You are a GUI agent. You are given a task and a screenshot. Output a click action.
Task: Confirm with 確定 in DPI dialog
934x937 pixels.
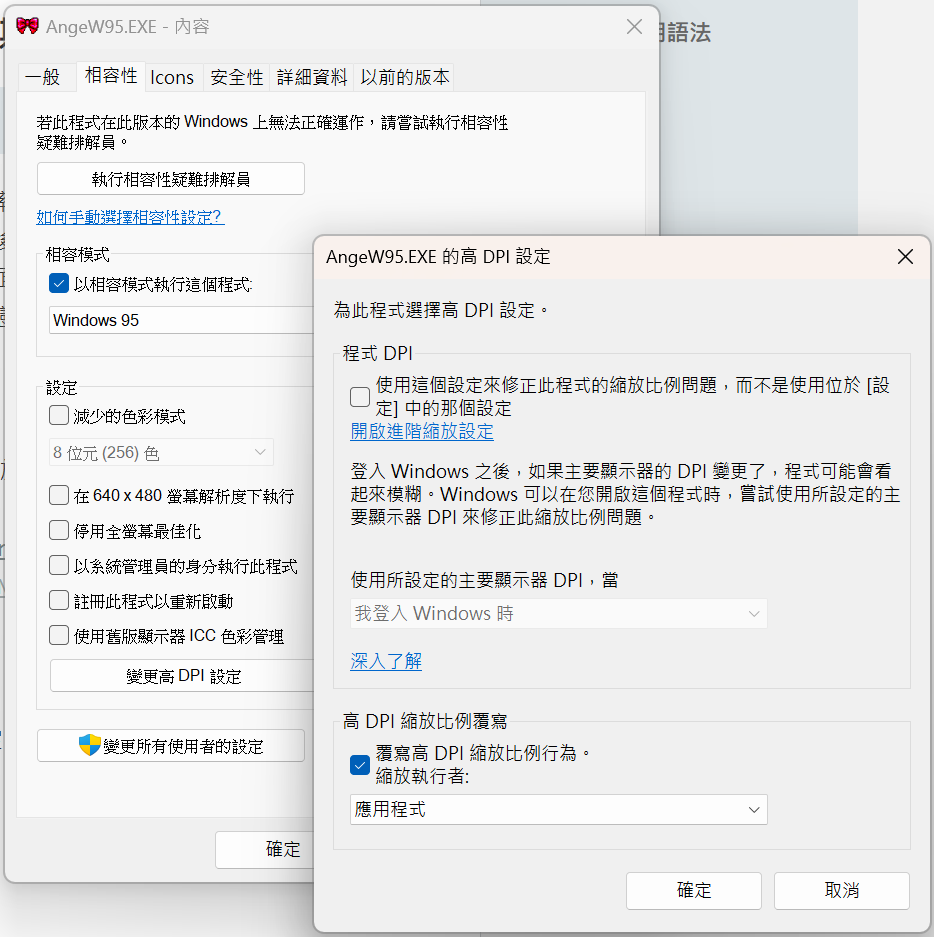(694, 890)
